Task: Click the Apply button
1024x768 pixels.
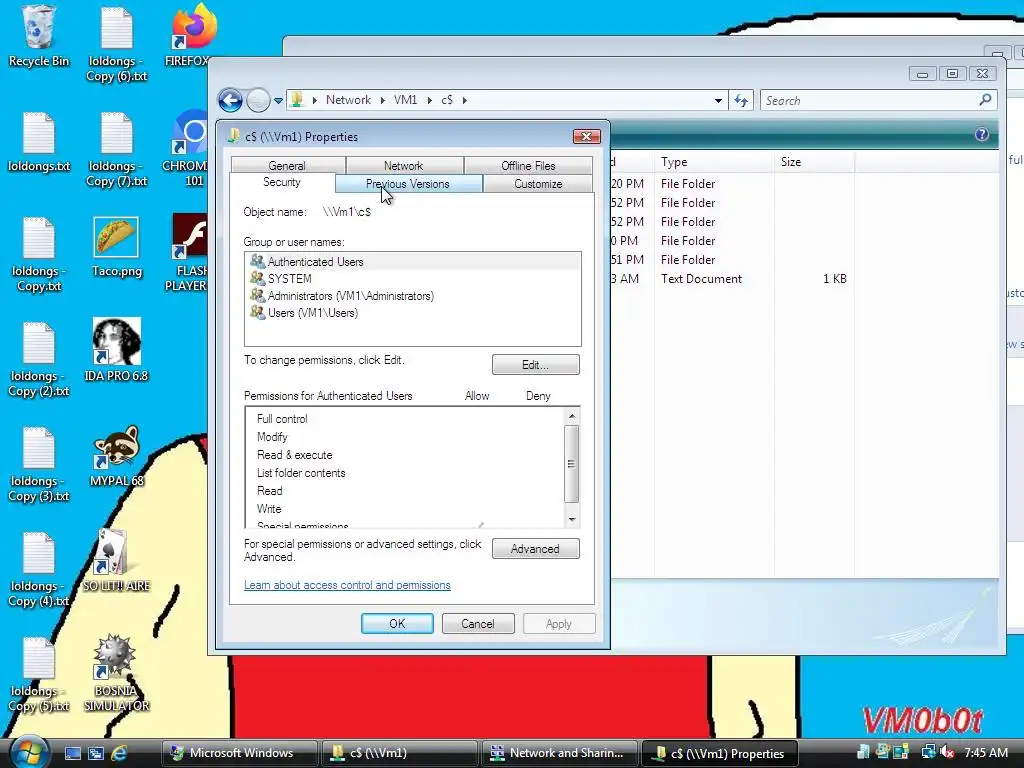Action: 558,624
